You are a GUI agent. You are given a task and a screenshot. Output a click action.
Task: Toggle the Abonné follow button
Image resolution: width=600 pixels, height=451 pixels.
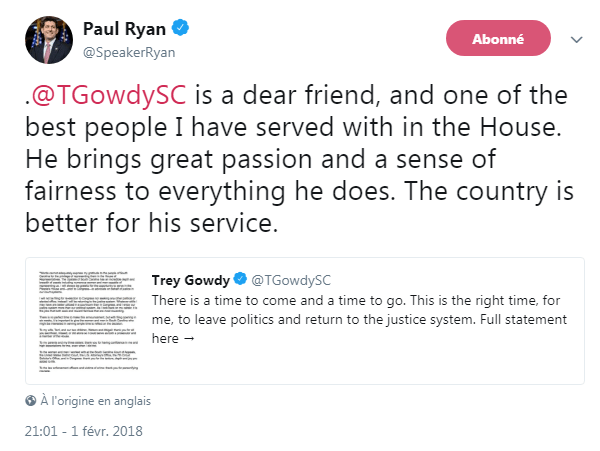[497, 39]
